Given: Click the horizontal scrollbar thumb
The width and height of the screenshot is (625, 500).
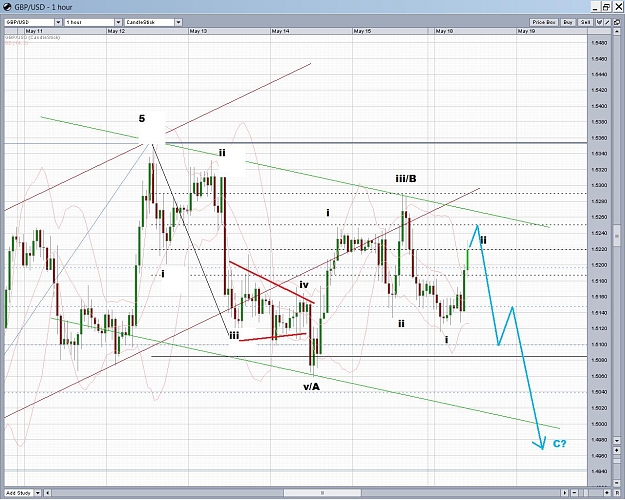Looking at the screenshot, I should coord(322,493).
